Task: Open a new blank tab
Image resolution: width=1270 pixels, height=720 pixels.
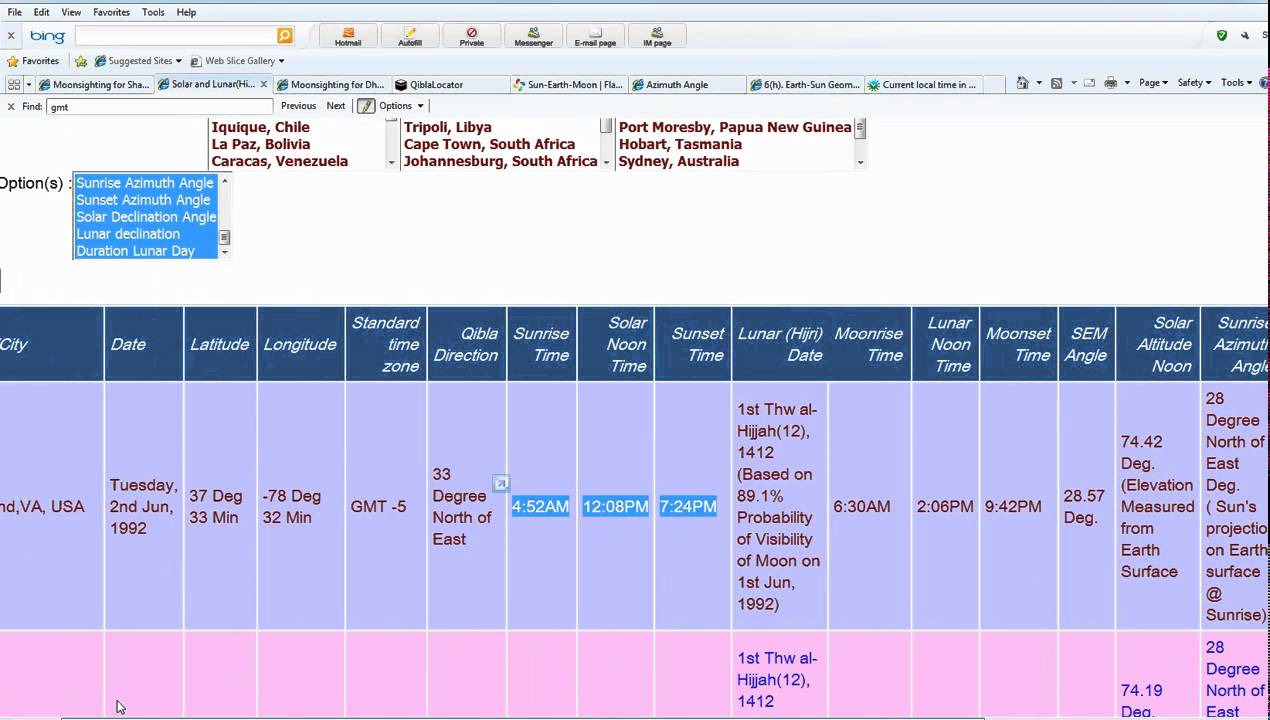Action: [994, 85]
